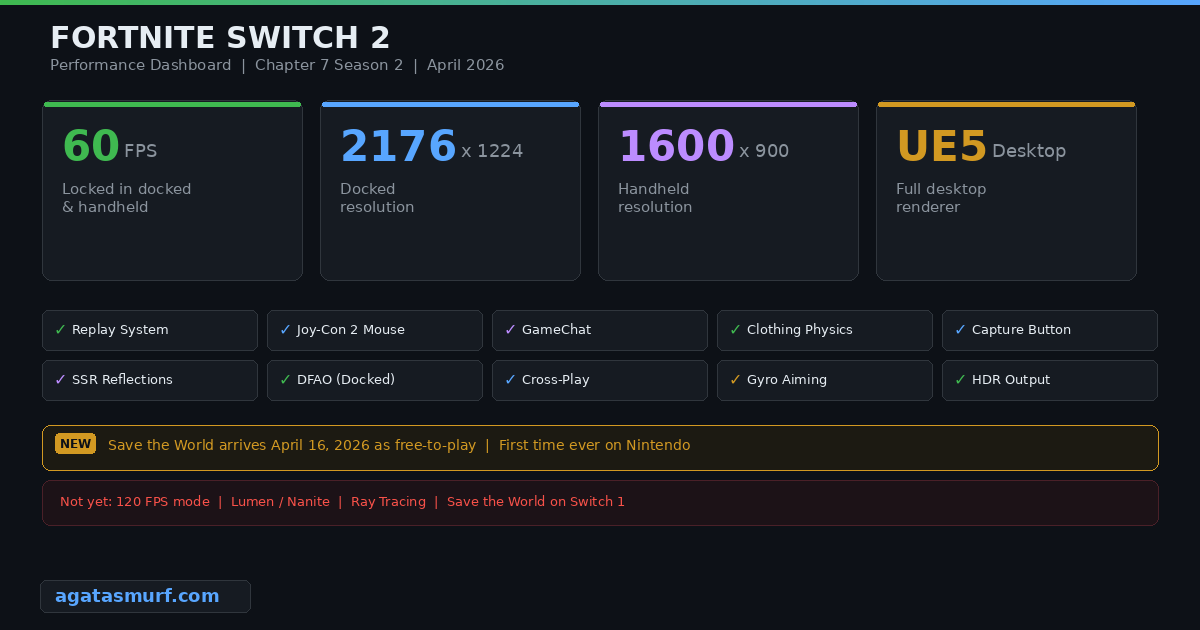This screenshot has height=630, width=1200.
Task: Select the Cross-Play feature chip
Action: click(x=600, y=380)
